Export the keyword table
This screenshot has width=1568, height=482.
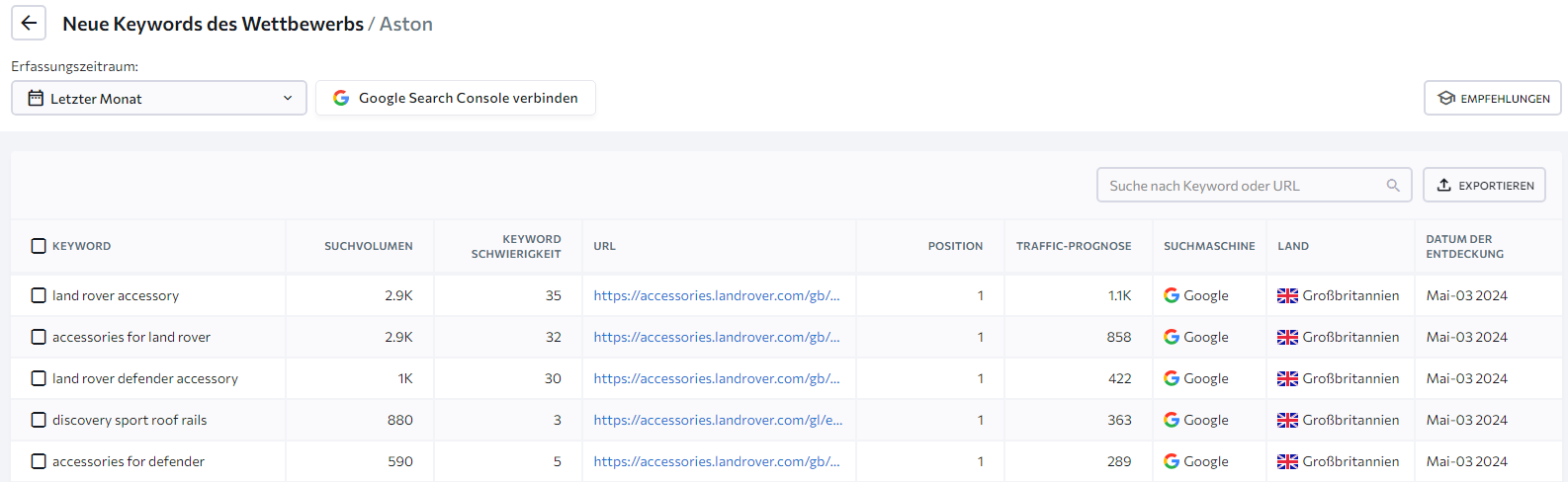coord(1484,185)
